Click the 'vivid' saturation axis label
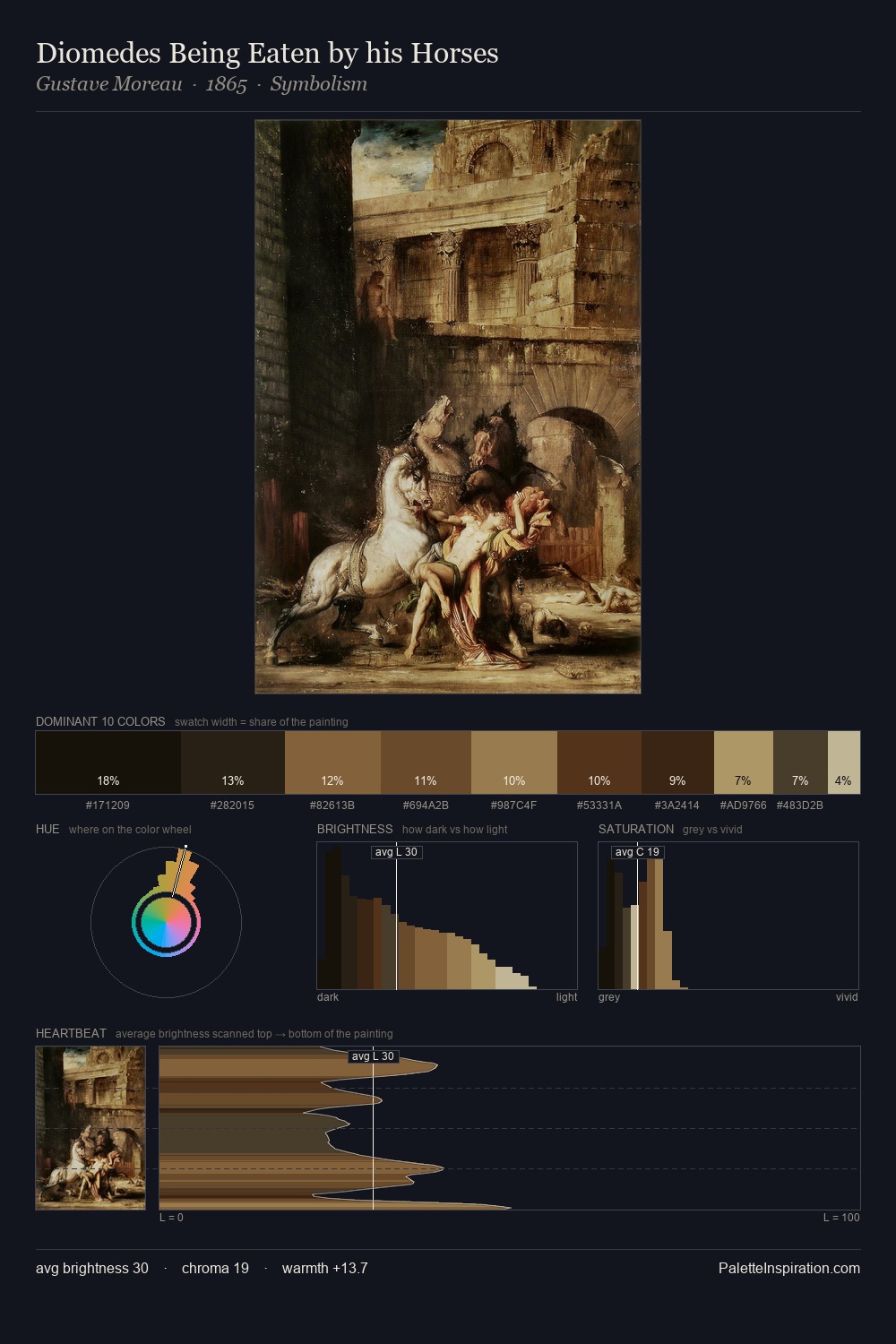896x1344 pixels. coord(847,997)
